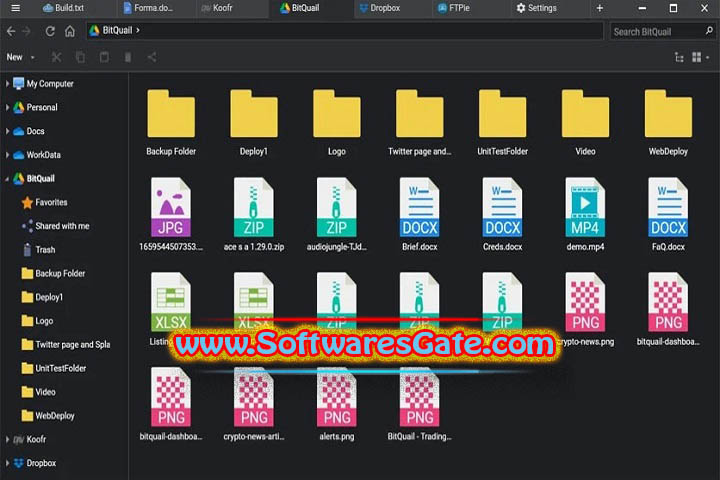The height and width of the screenshot is (480, 720).
Task: Open the view options dropdown arrow
Action: coord(708,58)
